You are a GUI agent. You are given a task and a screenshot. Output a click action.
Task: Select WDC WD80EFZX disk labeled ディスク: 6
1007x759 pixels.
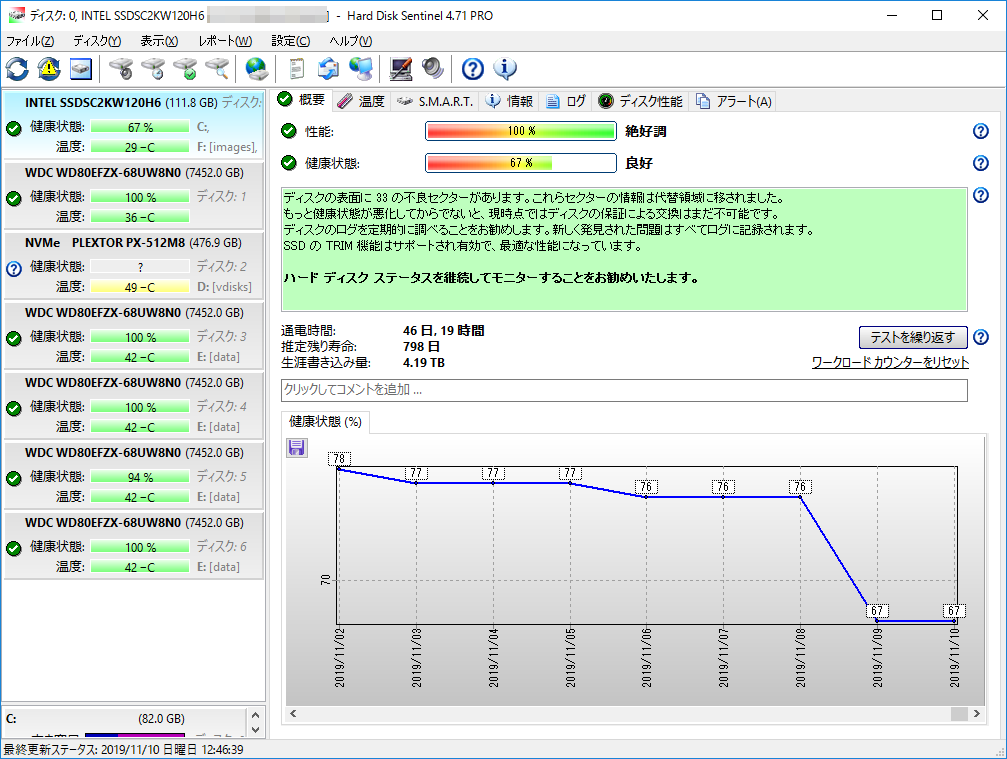[133, 546]
